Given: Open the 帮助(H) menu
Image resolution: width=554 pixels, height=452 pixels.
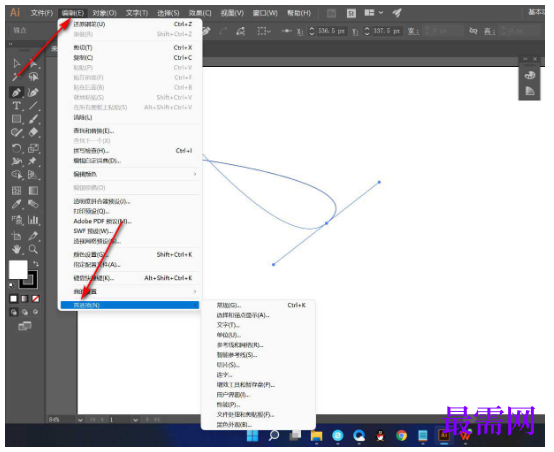Looking at the screenshot, I should click(299, 13).
